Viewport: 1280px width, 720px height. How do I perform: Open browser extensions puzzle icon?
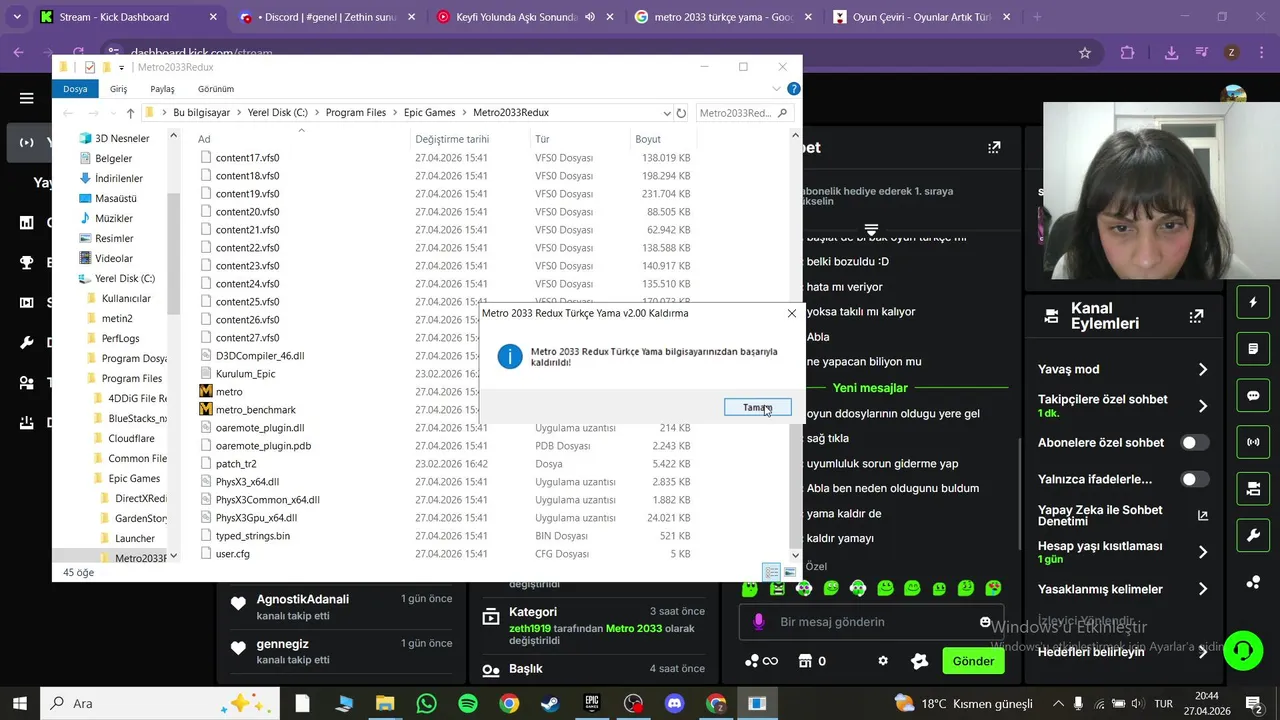tap(1128, 53)
